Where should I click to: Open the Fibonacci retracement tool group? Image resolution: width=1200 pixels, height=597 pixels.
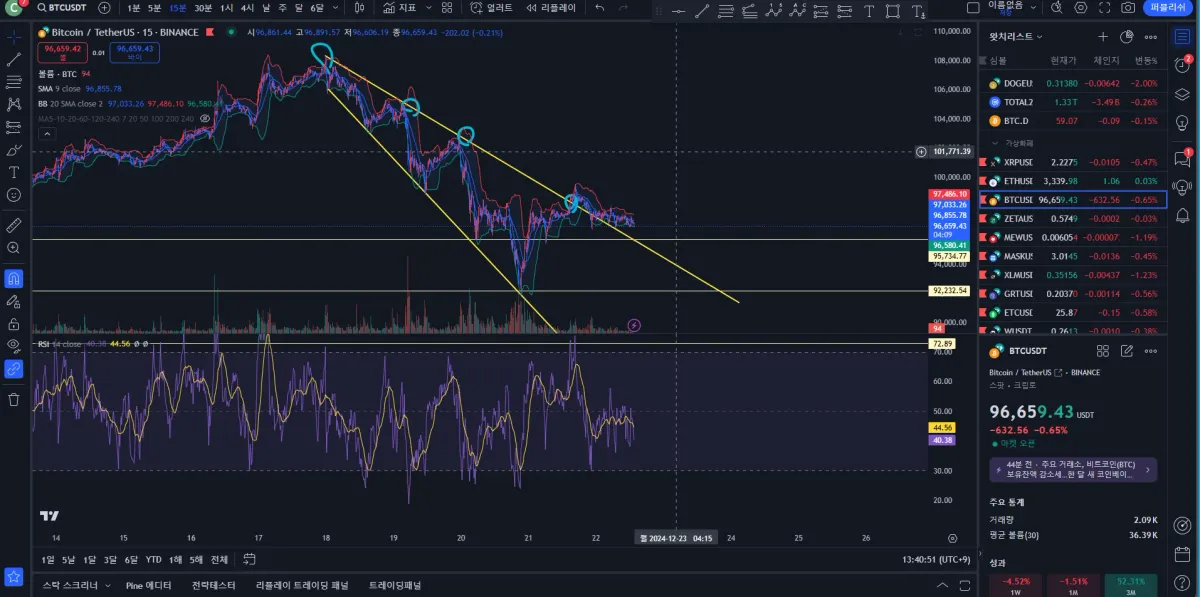click(14, 81)
